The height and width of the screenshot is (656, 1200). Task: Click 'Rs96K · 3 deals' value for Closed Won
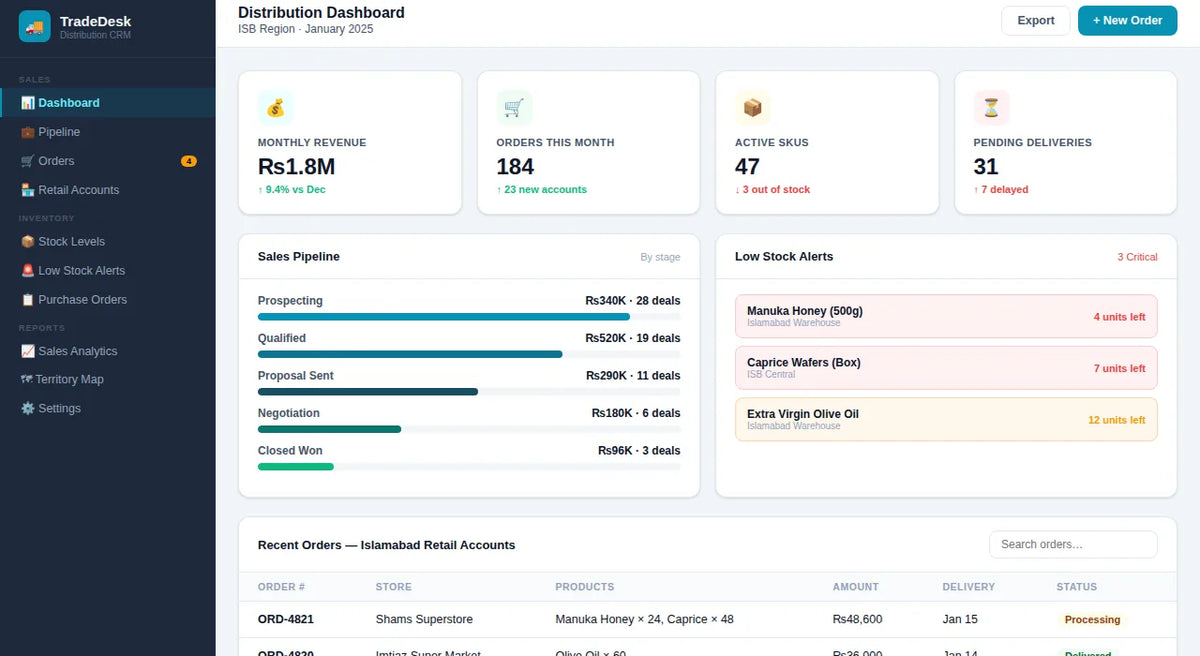639,451
